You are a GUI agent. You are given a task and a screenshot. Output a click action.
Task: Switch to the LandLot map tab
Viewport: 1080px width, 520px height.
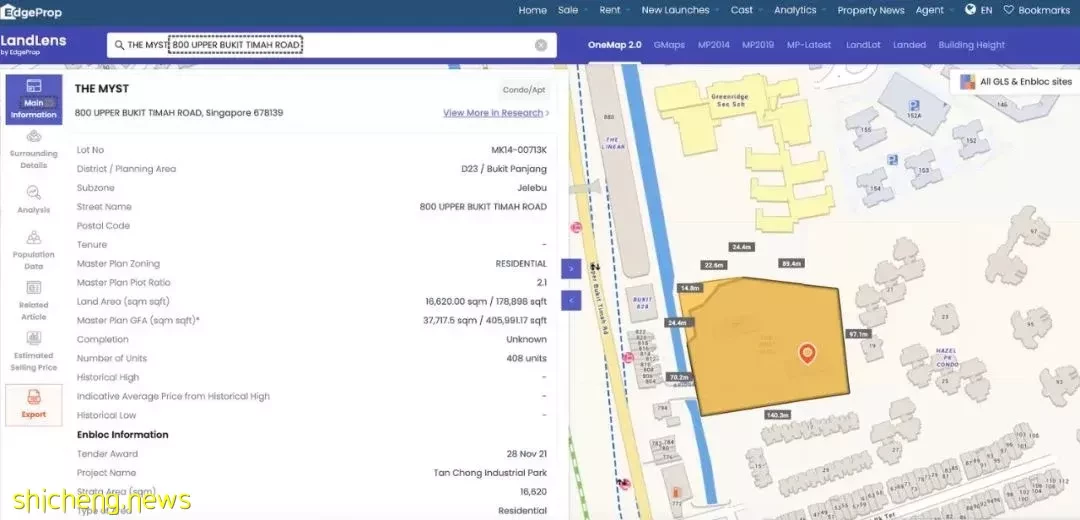tap(863, 45)
